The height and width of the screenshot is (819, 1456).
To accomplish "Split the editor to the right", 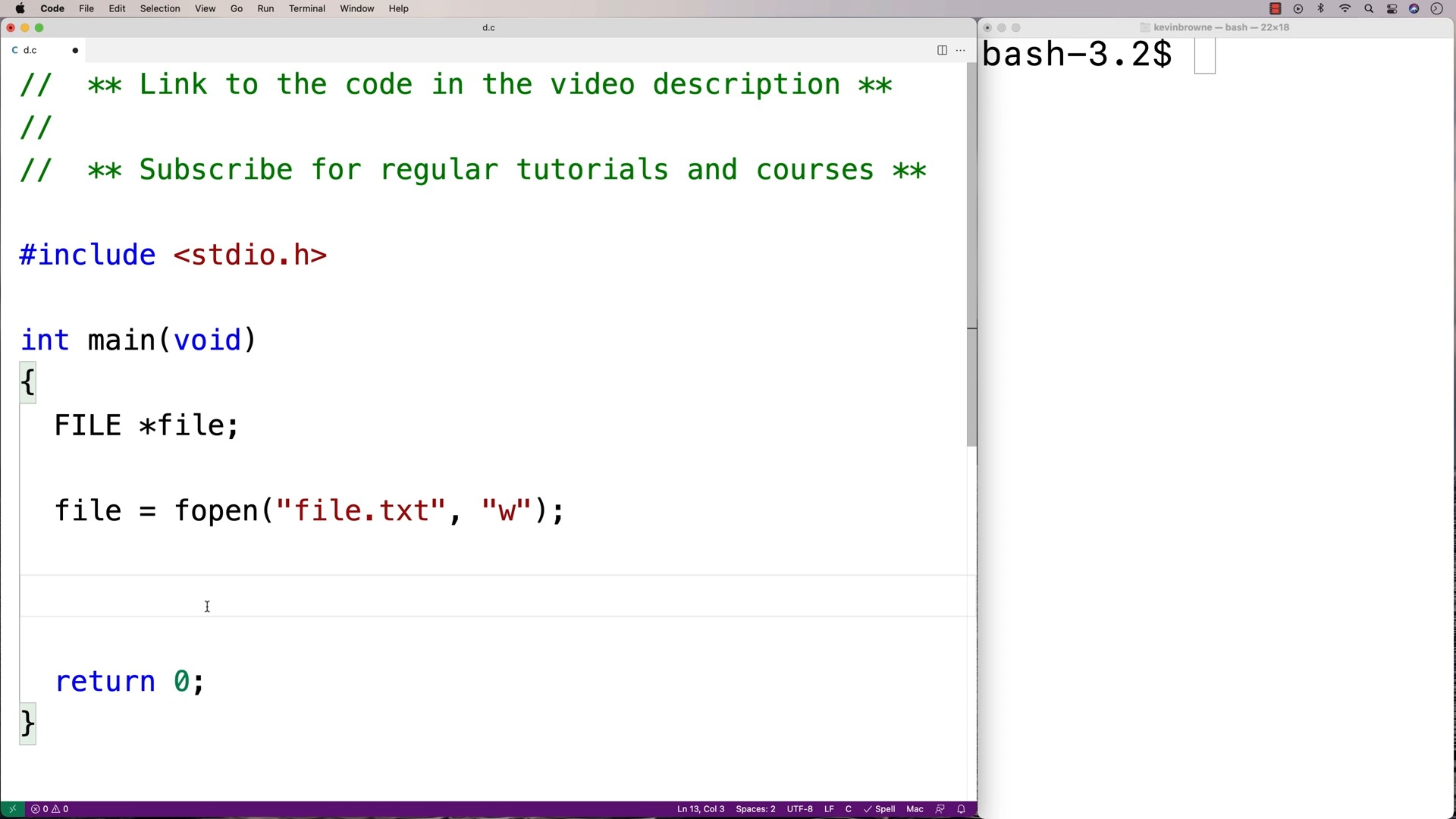I will tap(942, 50).
